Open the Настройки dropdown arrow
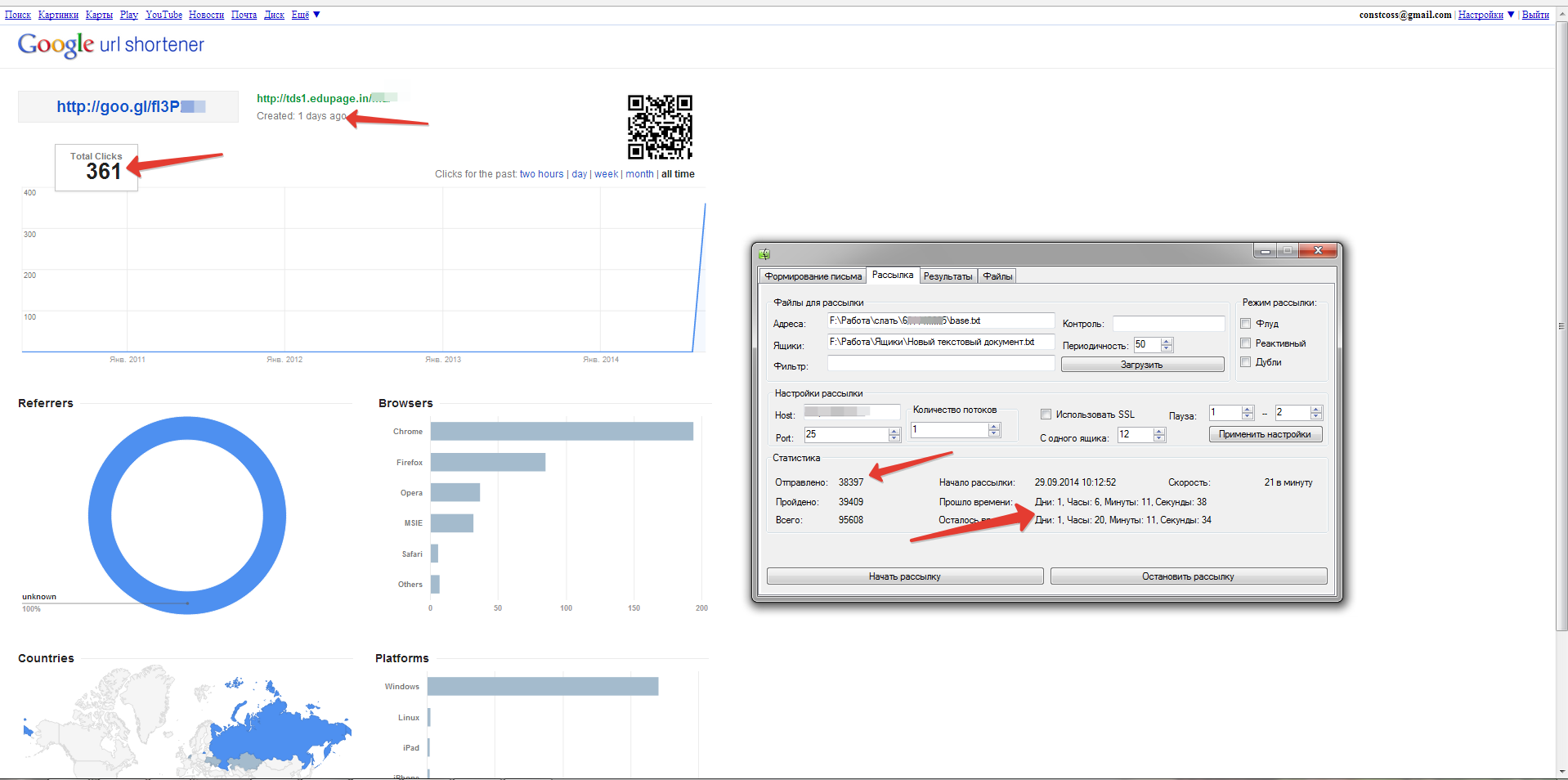The image size is (1568, 780). tap(1511, 15)
